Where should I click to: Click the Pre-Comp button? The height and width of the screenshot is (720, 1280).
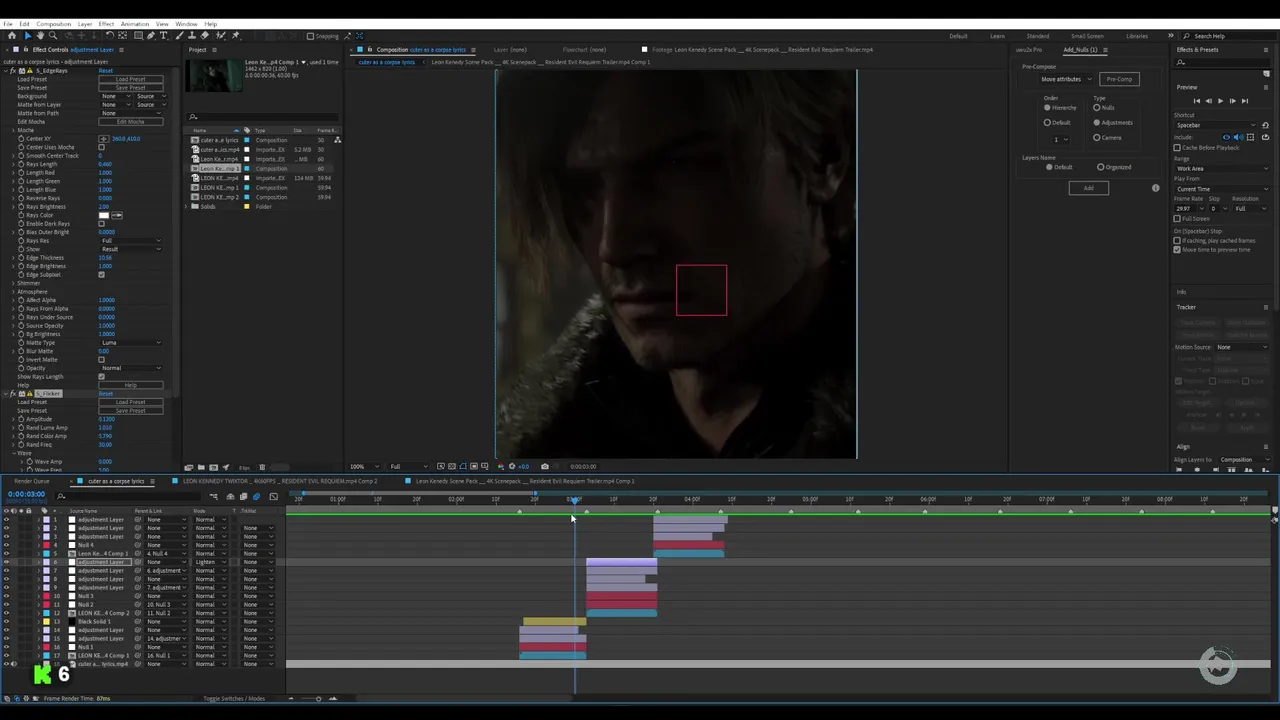tap(1119, 79)
